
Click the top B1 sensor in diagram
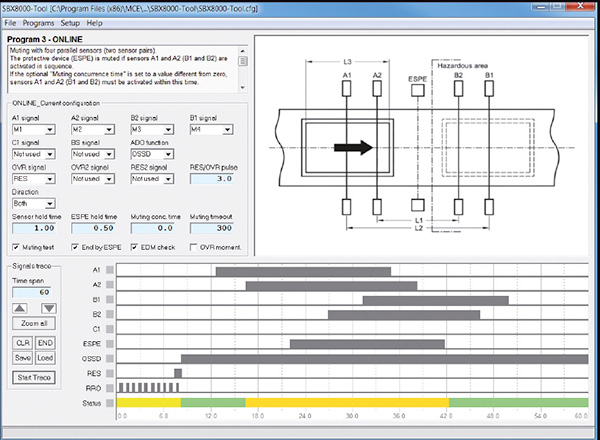click(x=489, y=89)
